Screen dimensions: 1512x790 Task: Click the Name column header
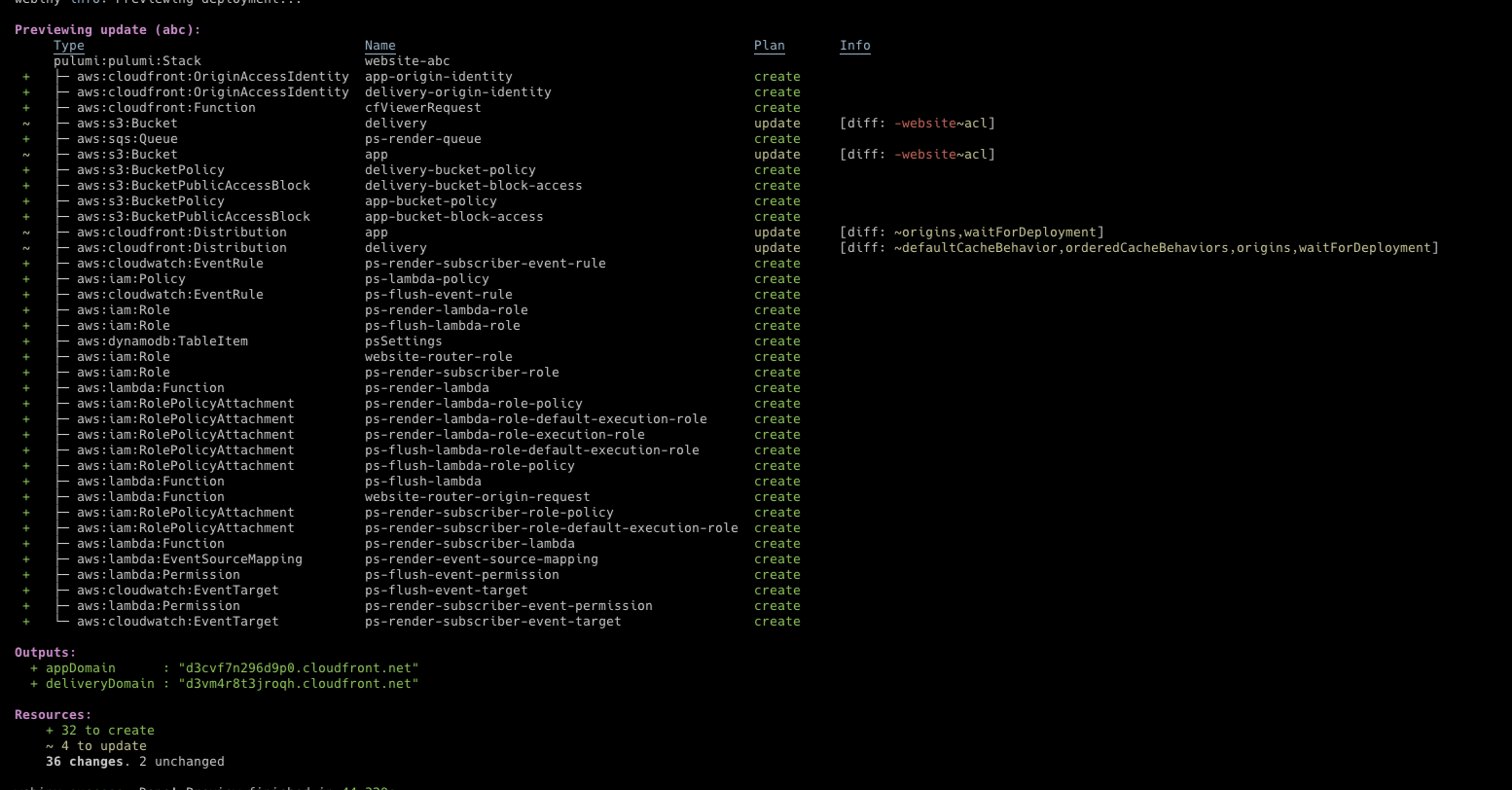point(380,46)
